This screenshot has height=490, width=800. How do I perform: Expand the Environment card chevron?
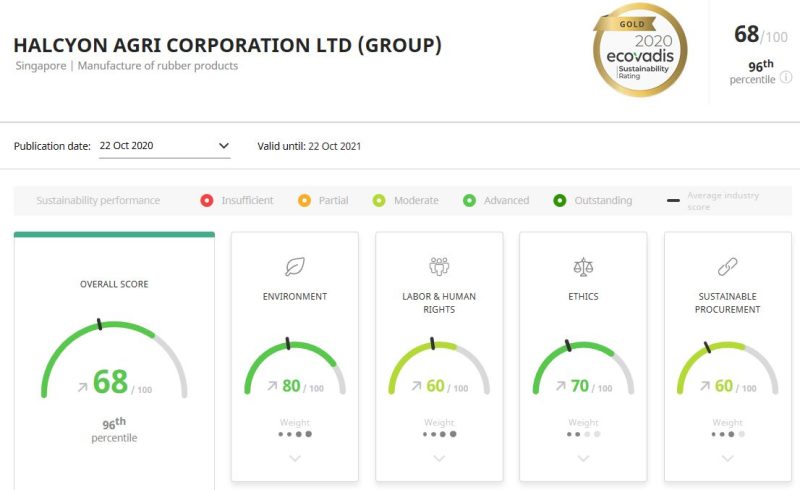(x=295, y=458)
